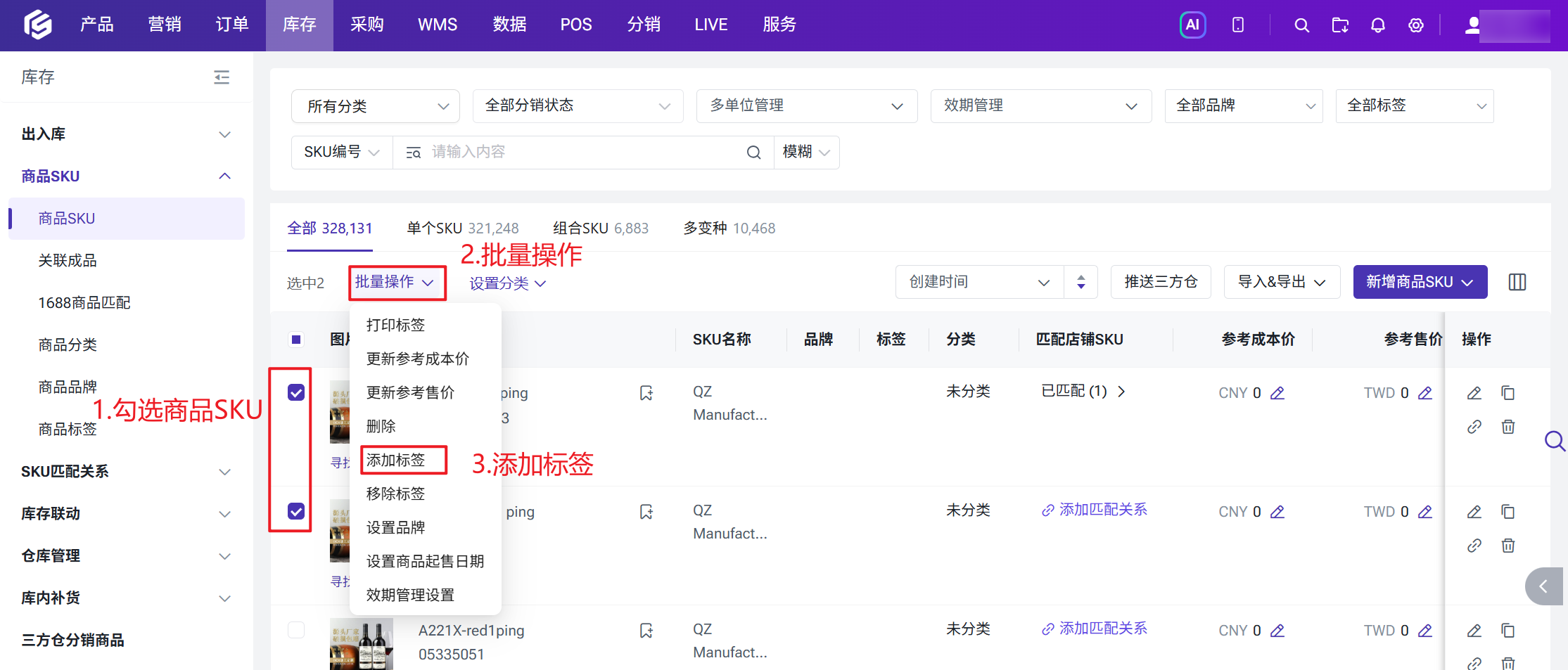Click the notification bell icon
This screenshot has width=1568, height=670.
click(1377, 25)
